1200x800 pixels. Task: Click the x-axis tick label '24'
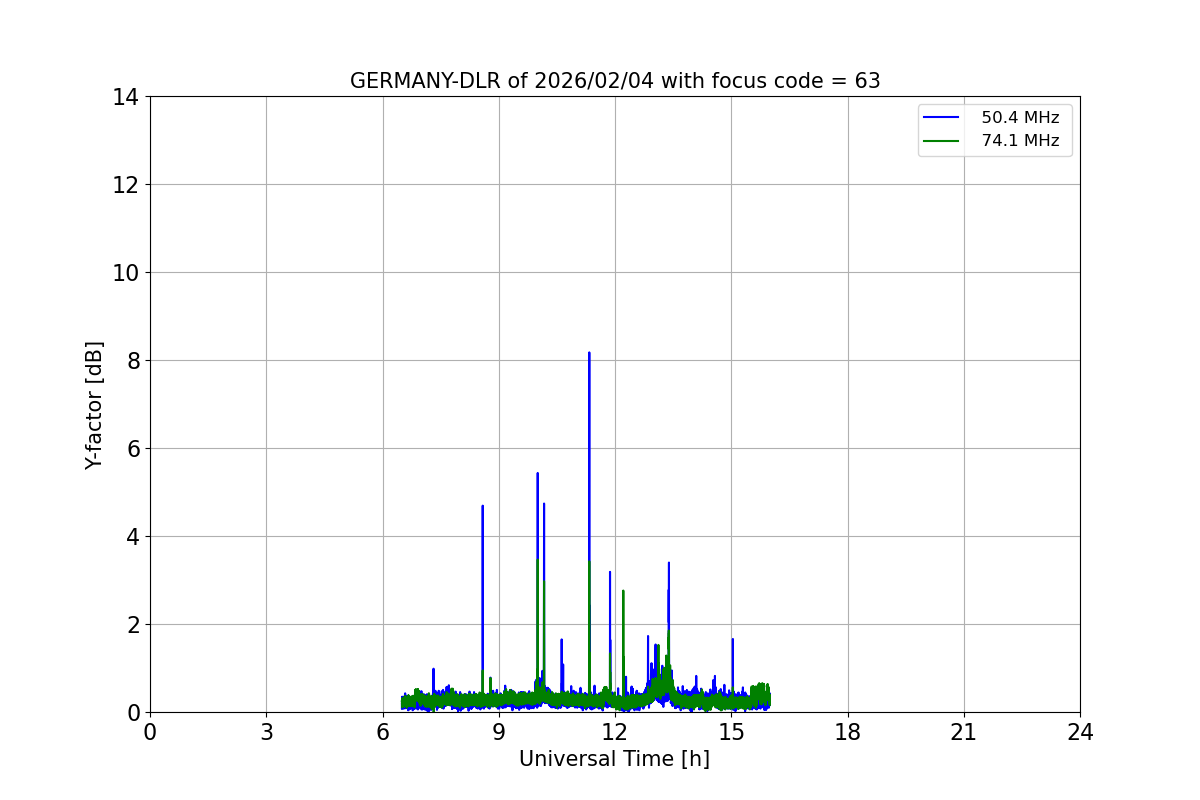click(1080, 732)
